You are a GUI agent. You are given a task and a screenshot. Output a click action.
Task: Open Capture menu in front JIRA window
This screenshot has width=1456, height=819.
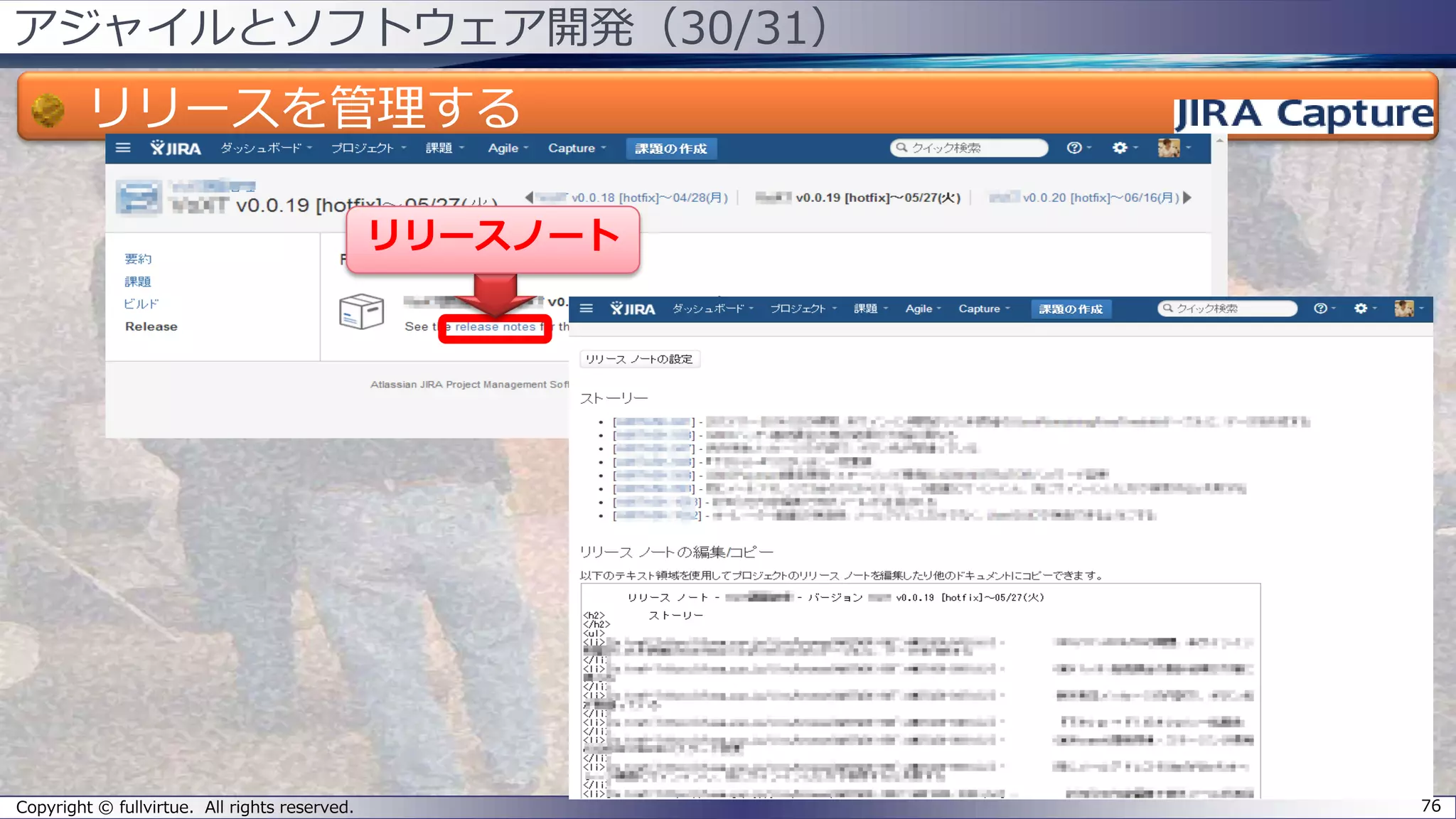(984, 309)
